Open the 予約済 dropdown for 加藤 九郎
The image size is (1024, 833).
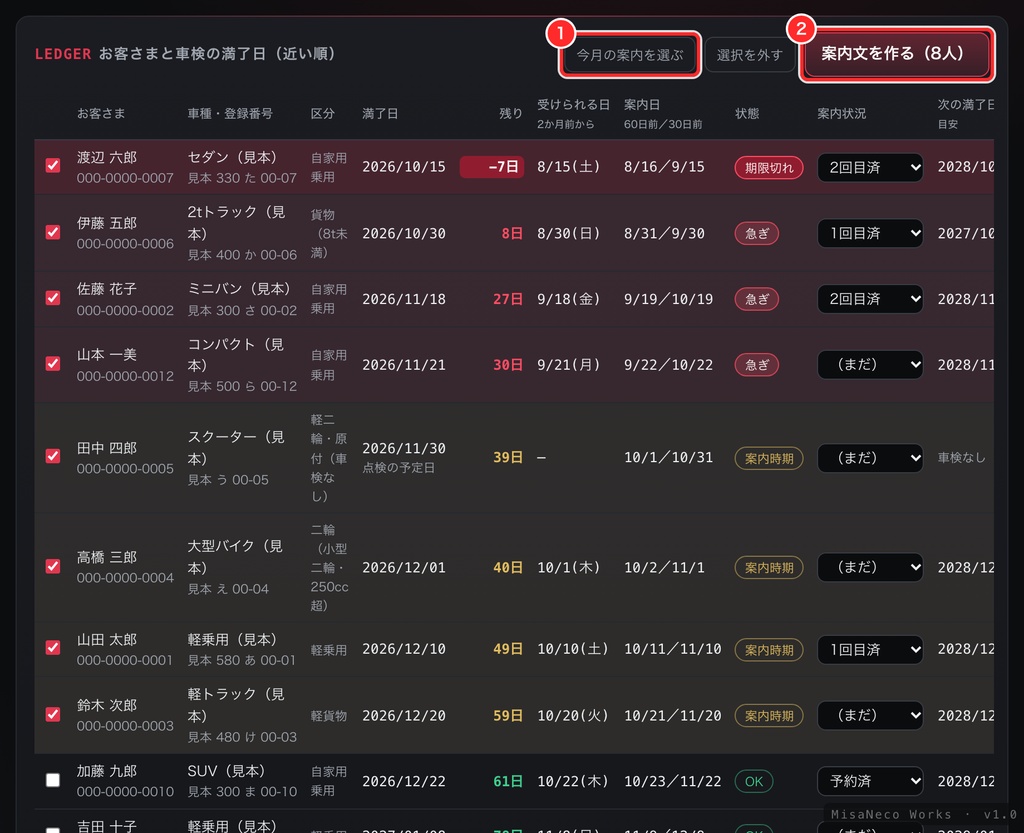pyautogui.click(x=870, y=781)
